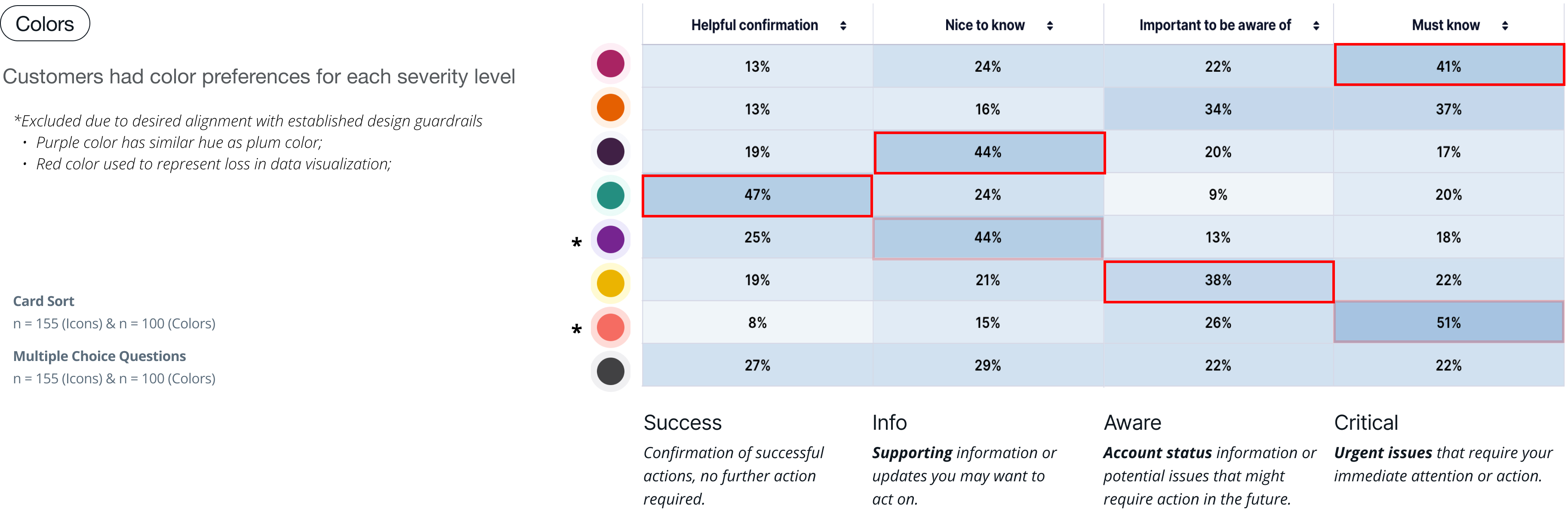Select the teal green color circle
The height and width of the screenshot is (520, 1568).
(x=611, y=195)
